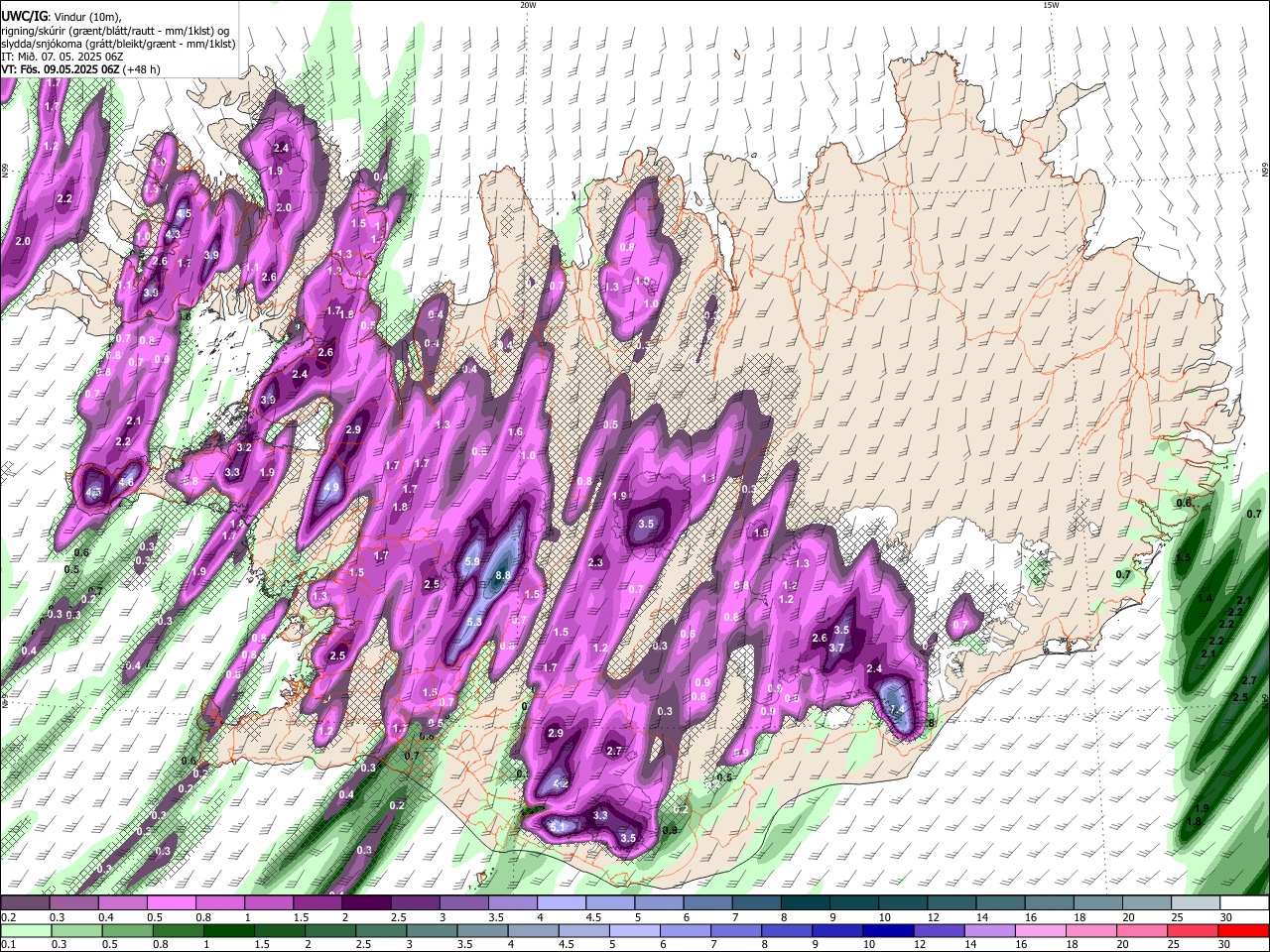Screen dimensions: 1270x952
Task: Click the 15W longitude label at top
Action: 1051,5
